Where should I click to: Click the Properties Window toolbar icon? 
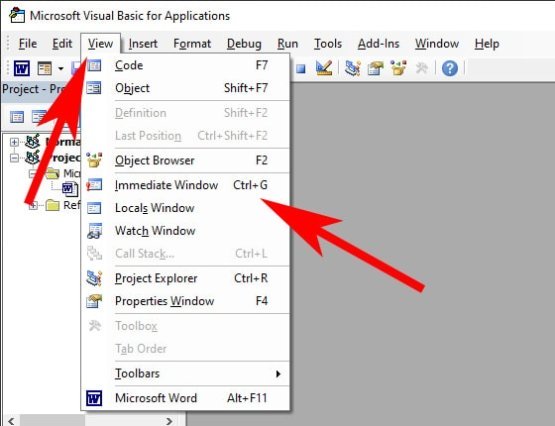point(375,68)
